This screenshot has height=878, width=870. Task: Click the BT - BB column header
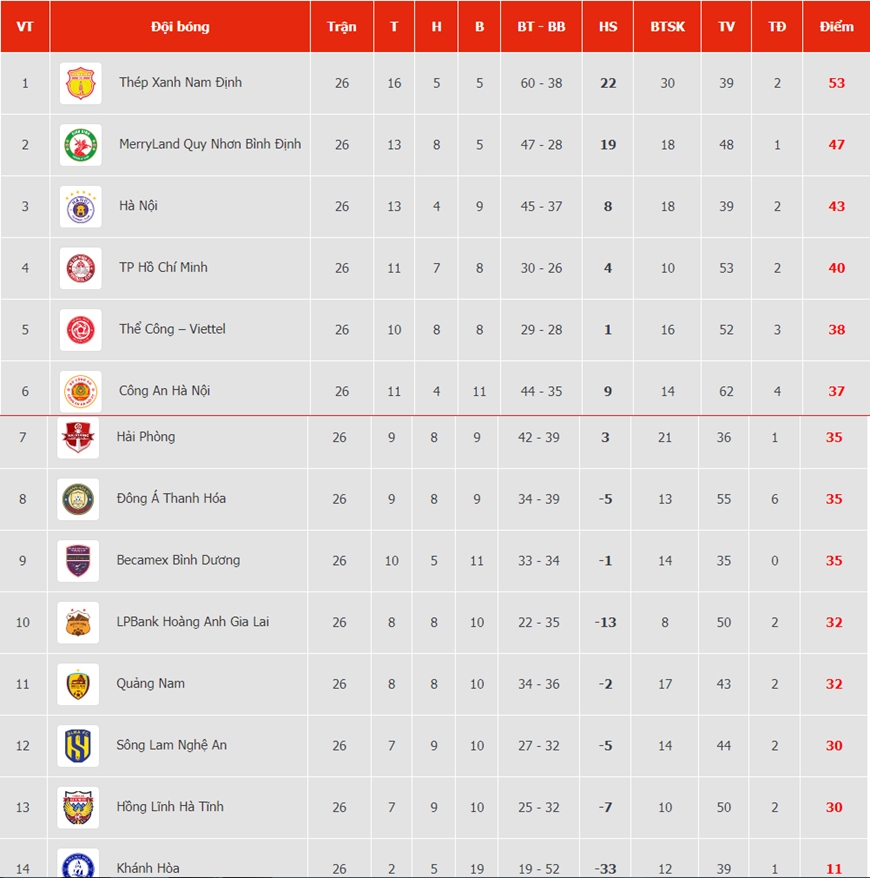(x=541, y=26)
